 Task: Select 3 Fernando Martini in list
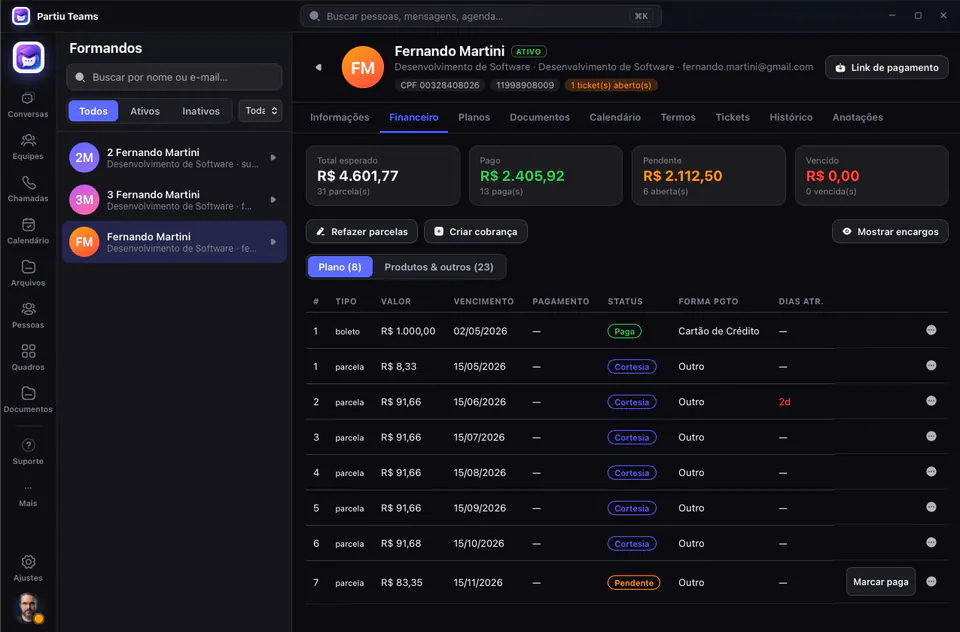point(174,200)
